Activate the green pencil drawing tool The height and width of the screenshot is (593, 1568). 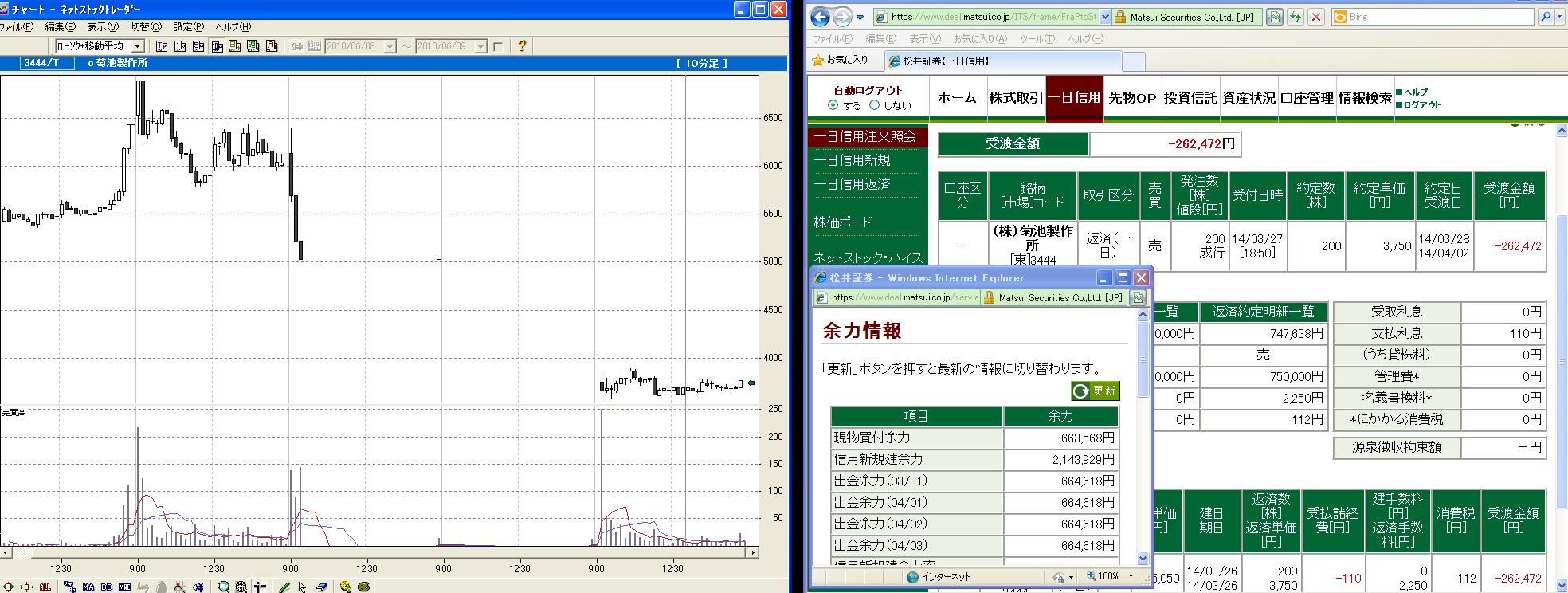pyautogui.click(x=284, y=587)
